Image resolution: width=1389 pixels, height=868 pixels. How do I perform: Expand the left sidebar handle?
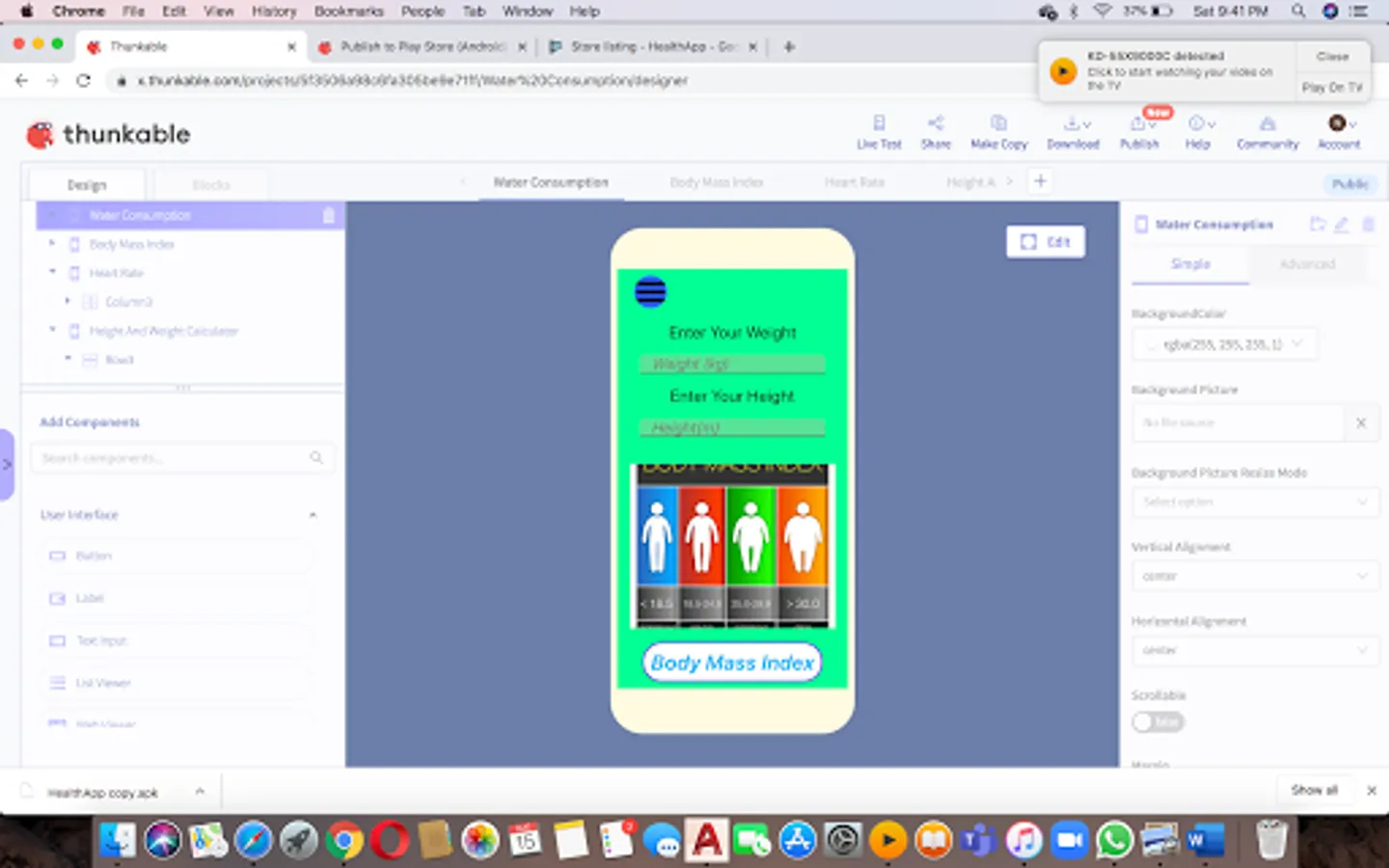click(x=7, y=464)
